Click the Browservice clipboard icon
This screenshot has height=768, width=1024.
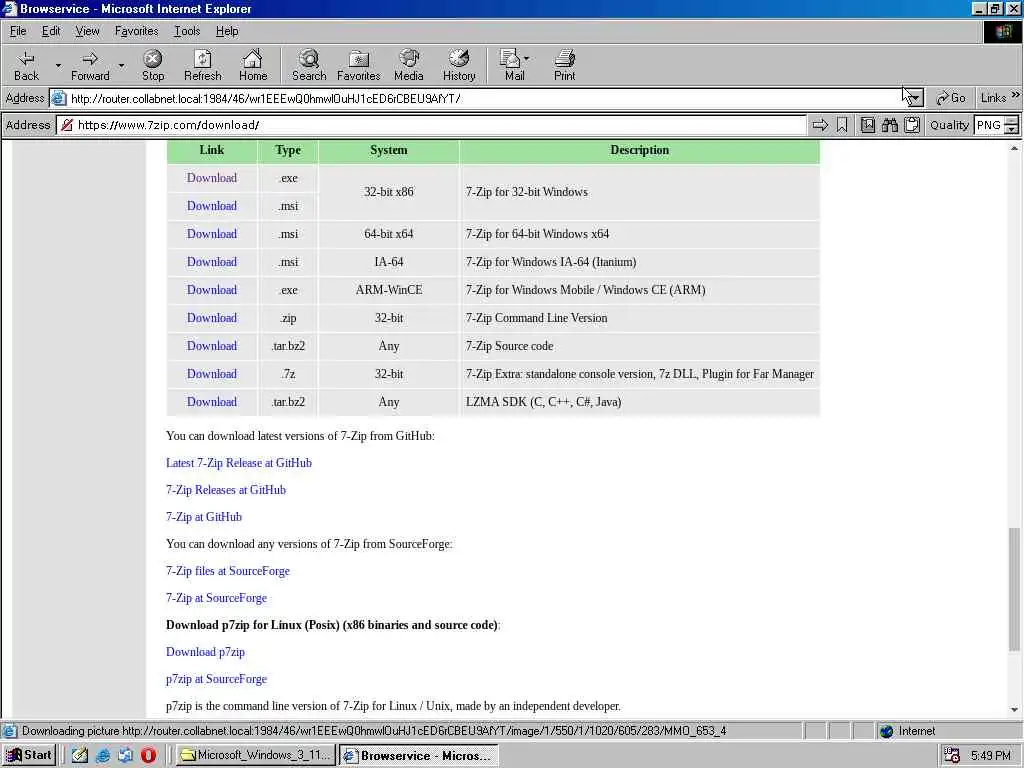912,125
